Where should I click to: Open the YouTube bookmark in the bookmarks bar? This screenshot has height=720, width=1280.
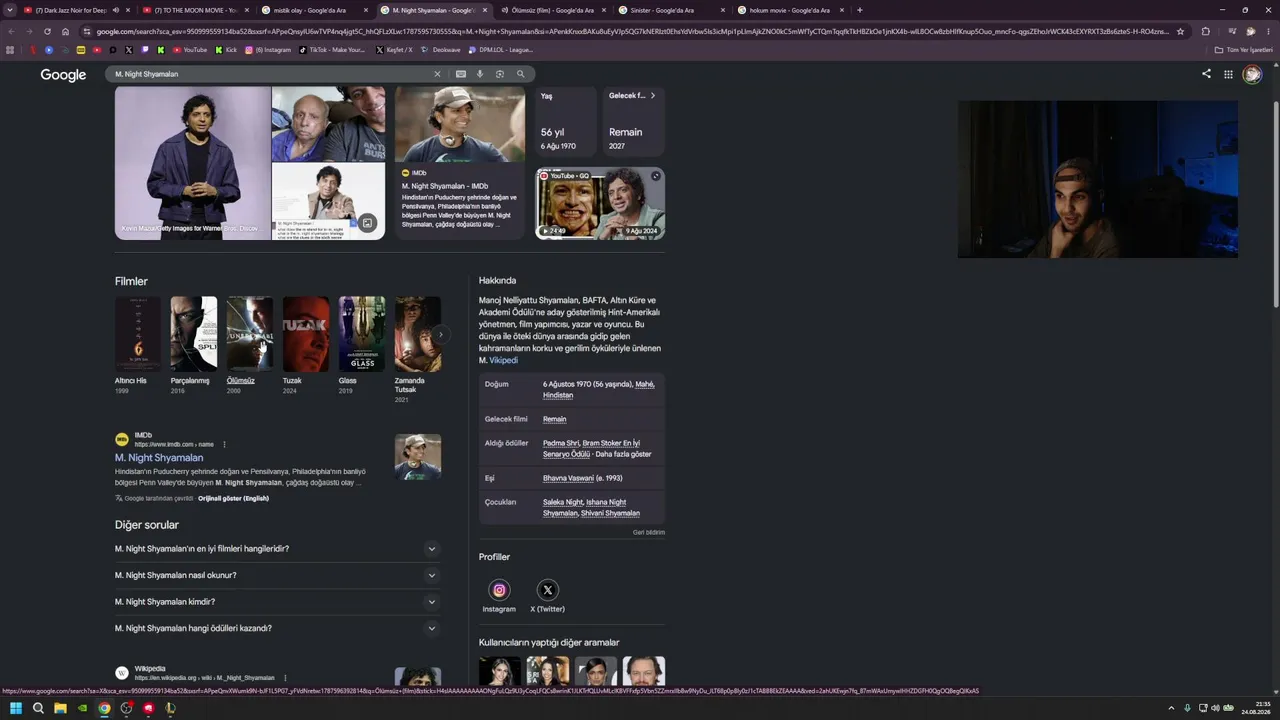tap(190, 49)
